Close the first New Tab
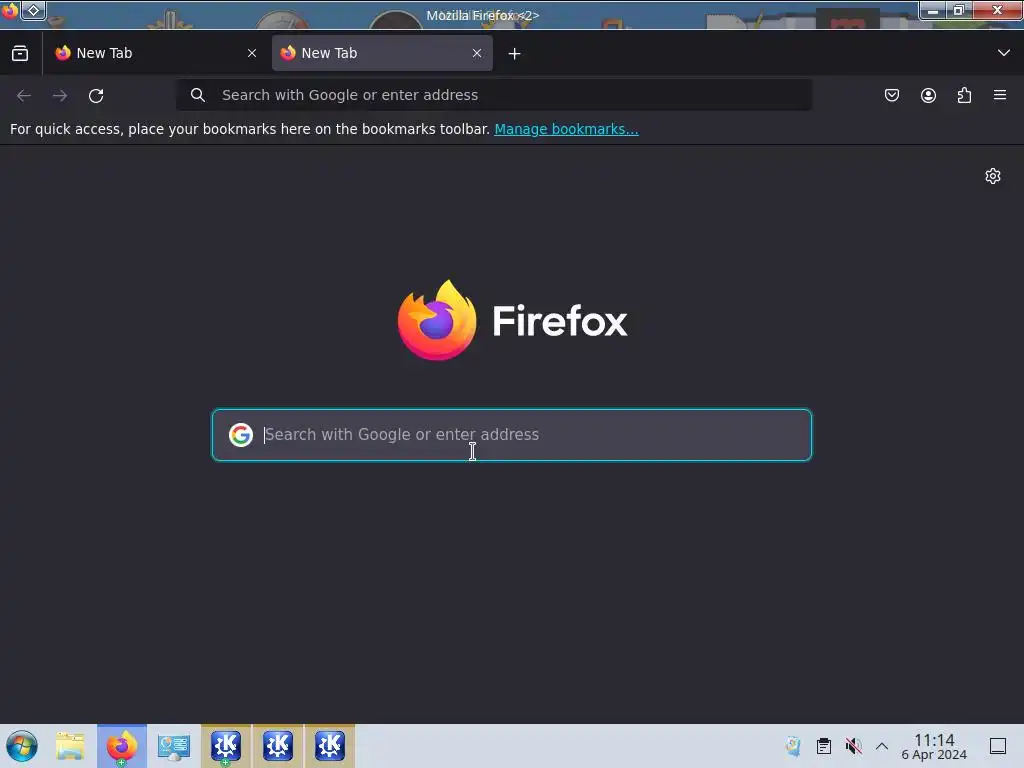This screenshot has width=1024, height=768. (x=251, y=54)
